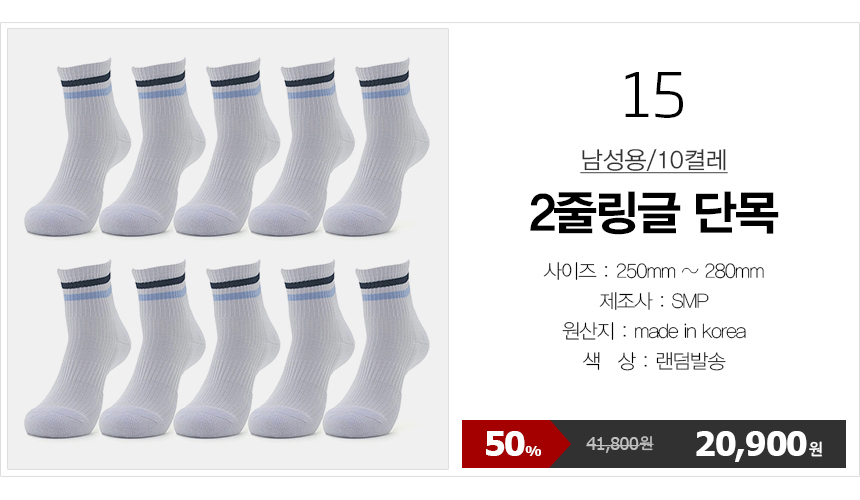Click the 사이즈 250mm ~ 280mm text
The height and width of the screenshot is (500, 860).
coord(654,271)
